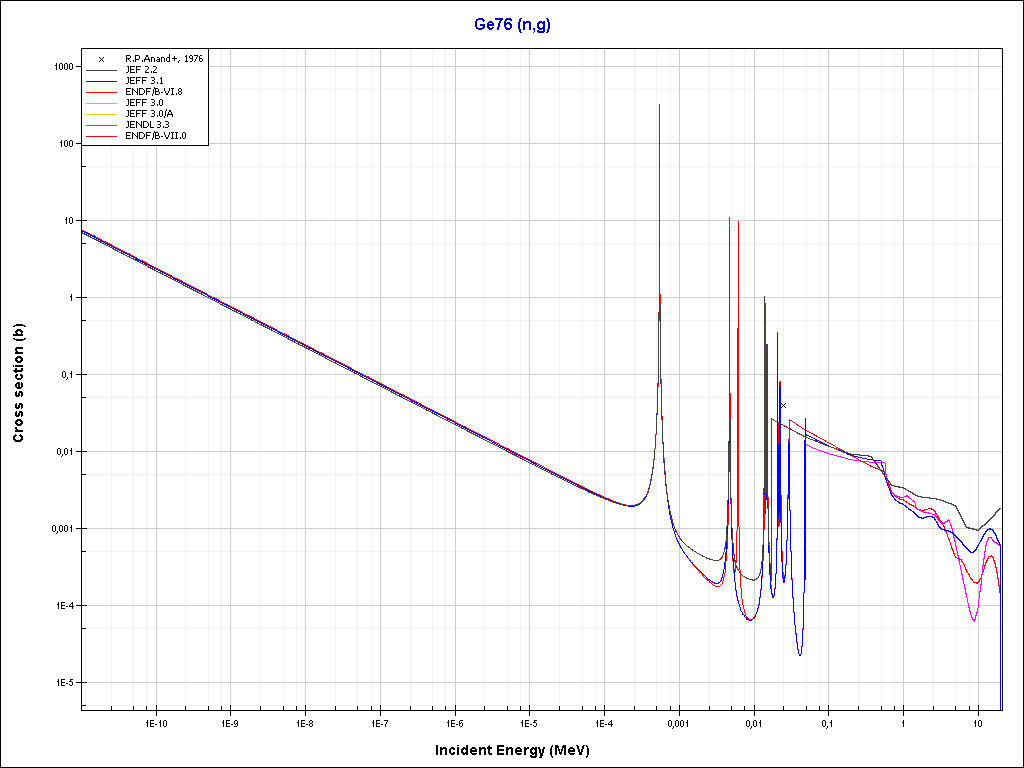Click the cross marker for R.P.Anand+ in legend
The height and width of the screenshot is (768, 1024).
[x=101, y=59]
